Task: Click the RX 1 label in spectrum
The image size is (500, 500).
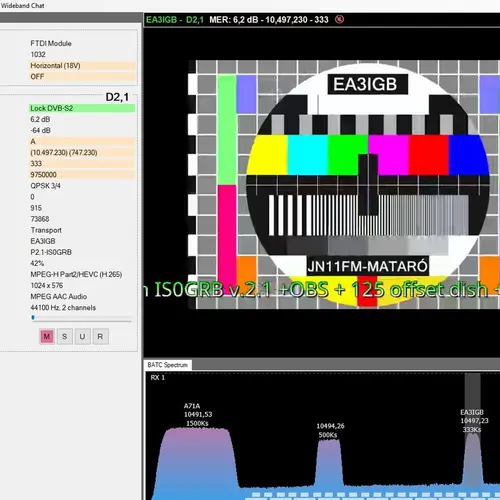Action: (158, 377)
